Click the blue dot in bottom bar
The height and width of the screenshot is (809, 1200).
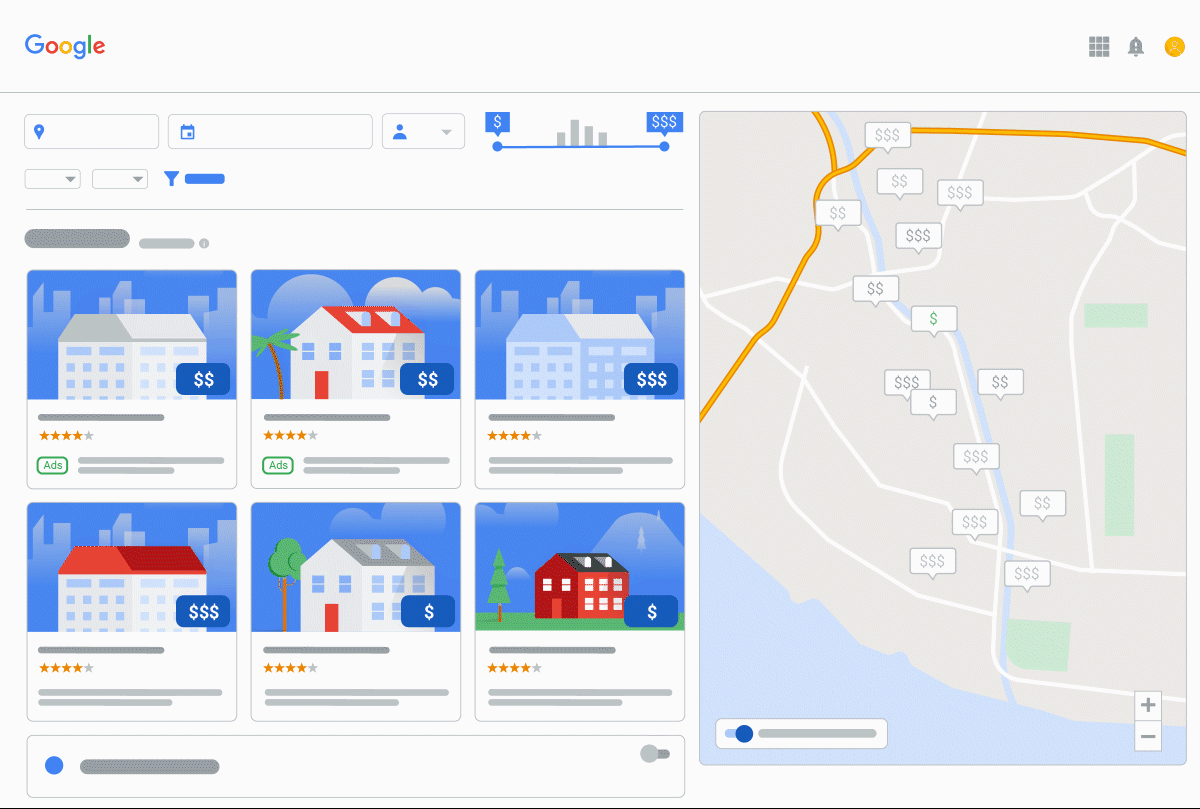[55, 765]
